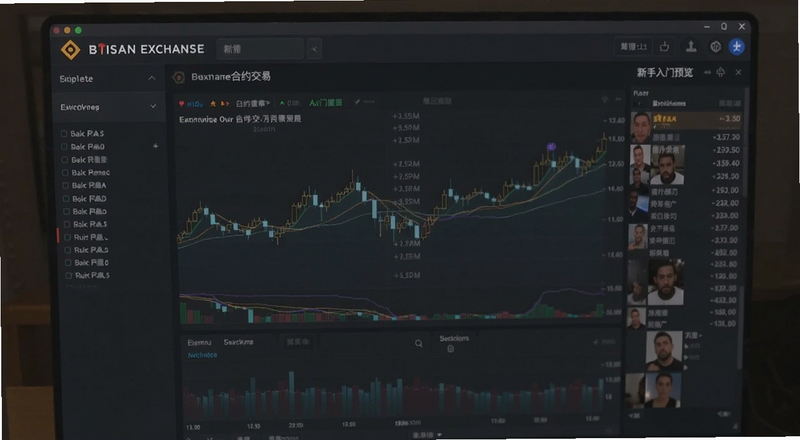The height and width of the screenshot is (440, 800).
Task: Expand the first arrow row beside the lower face thumbnail
Action: point(686,346)
